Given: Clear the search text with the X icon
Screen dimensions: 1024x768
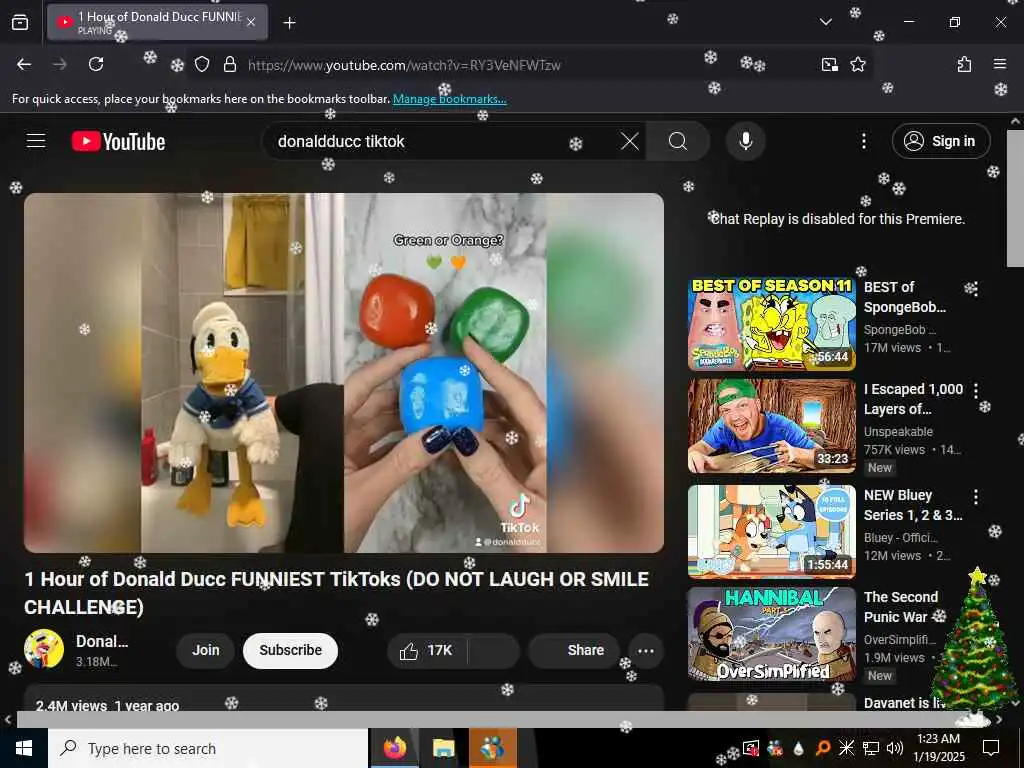Looking at the screenshot, I should click(630, 141).
